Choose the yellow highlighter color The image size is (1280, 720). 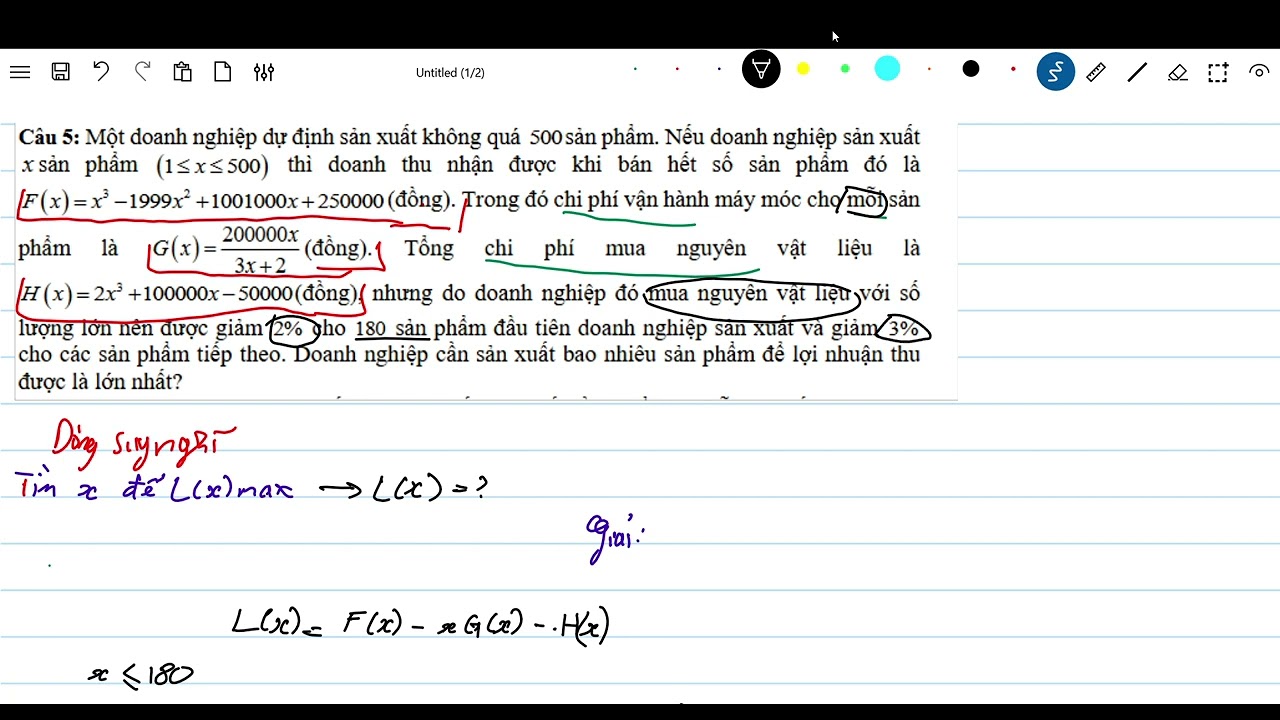point(803,69)
